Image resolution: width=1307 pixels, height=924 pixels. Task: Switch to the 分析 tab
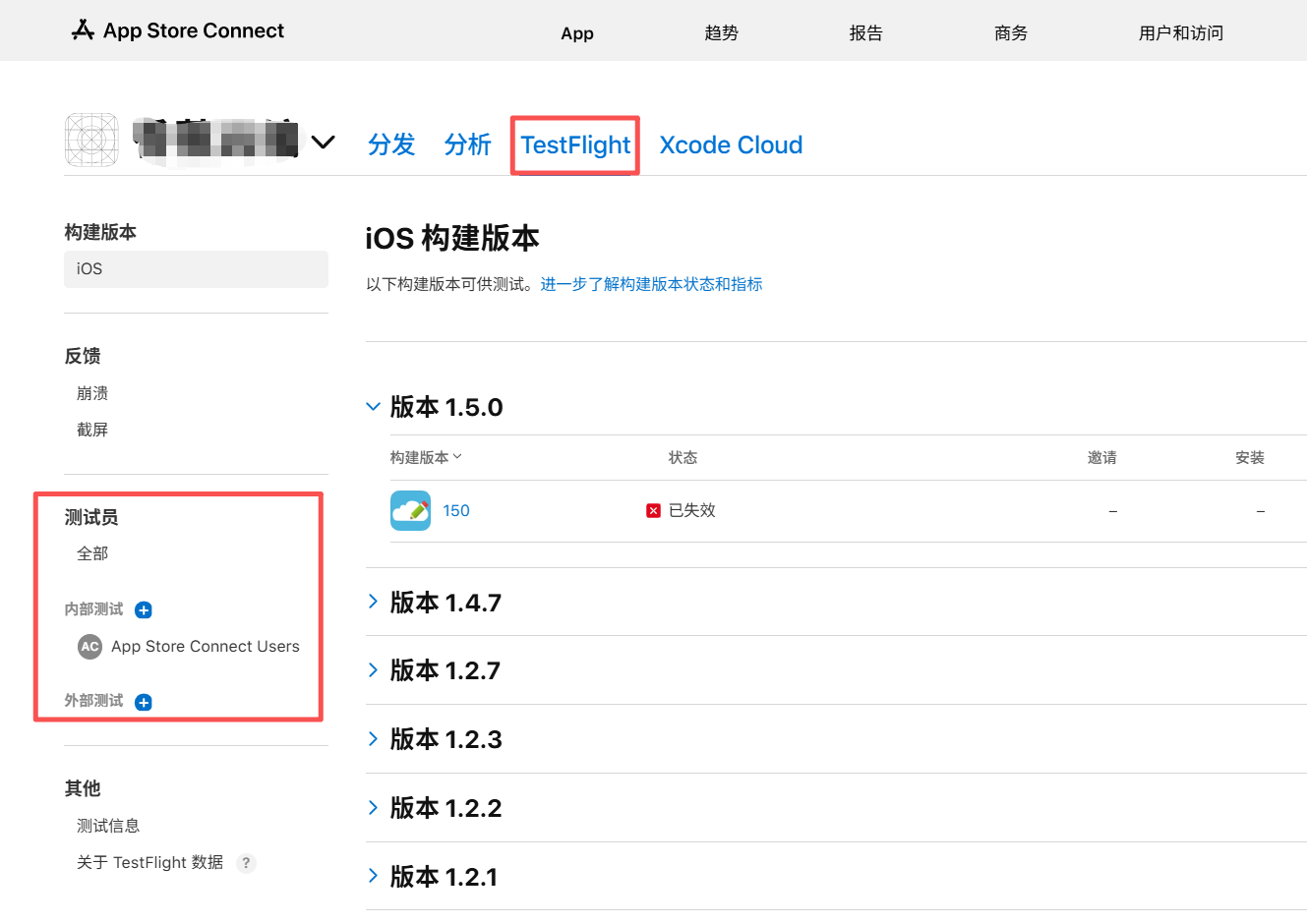tap(467, 144)
